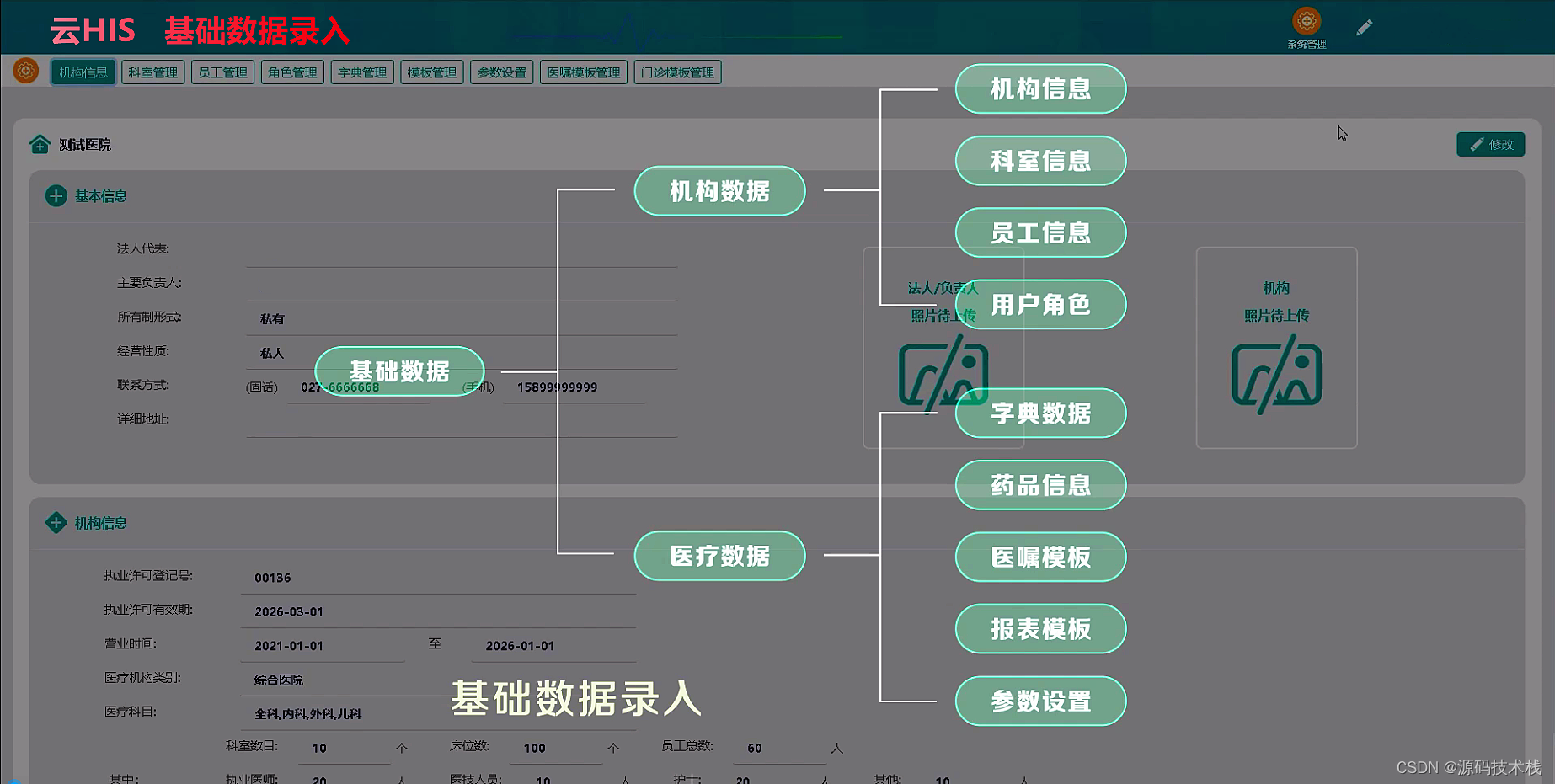Screen dimensions: 1555x784
Task: Click the home icon beside 测试医院
Action: pos(39,144)
